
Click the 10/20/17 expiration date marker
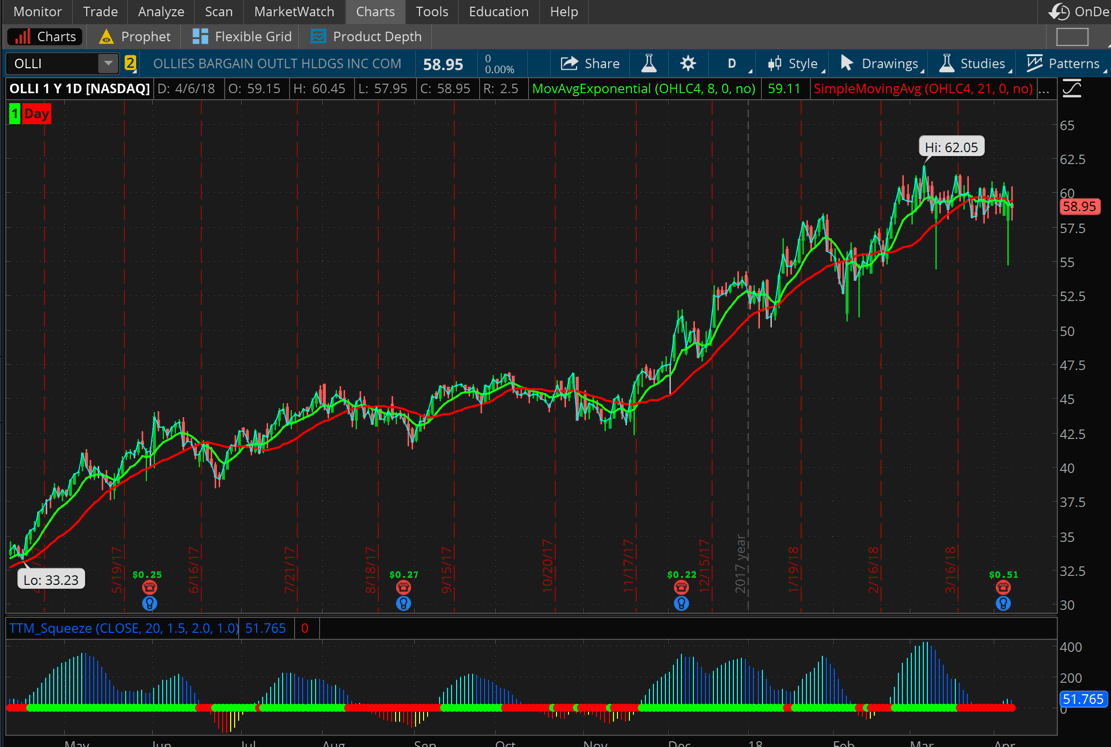547,566
